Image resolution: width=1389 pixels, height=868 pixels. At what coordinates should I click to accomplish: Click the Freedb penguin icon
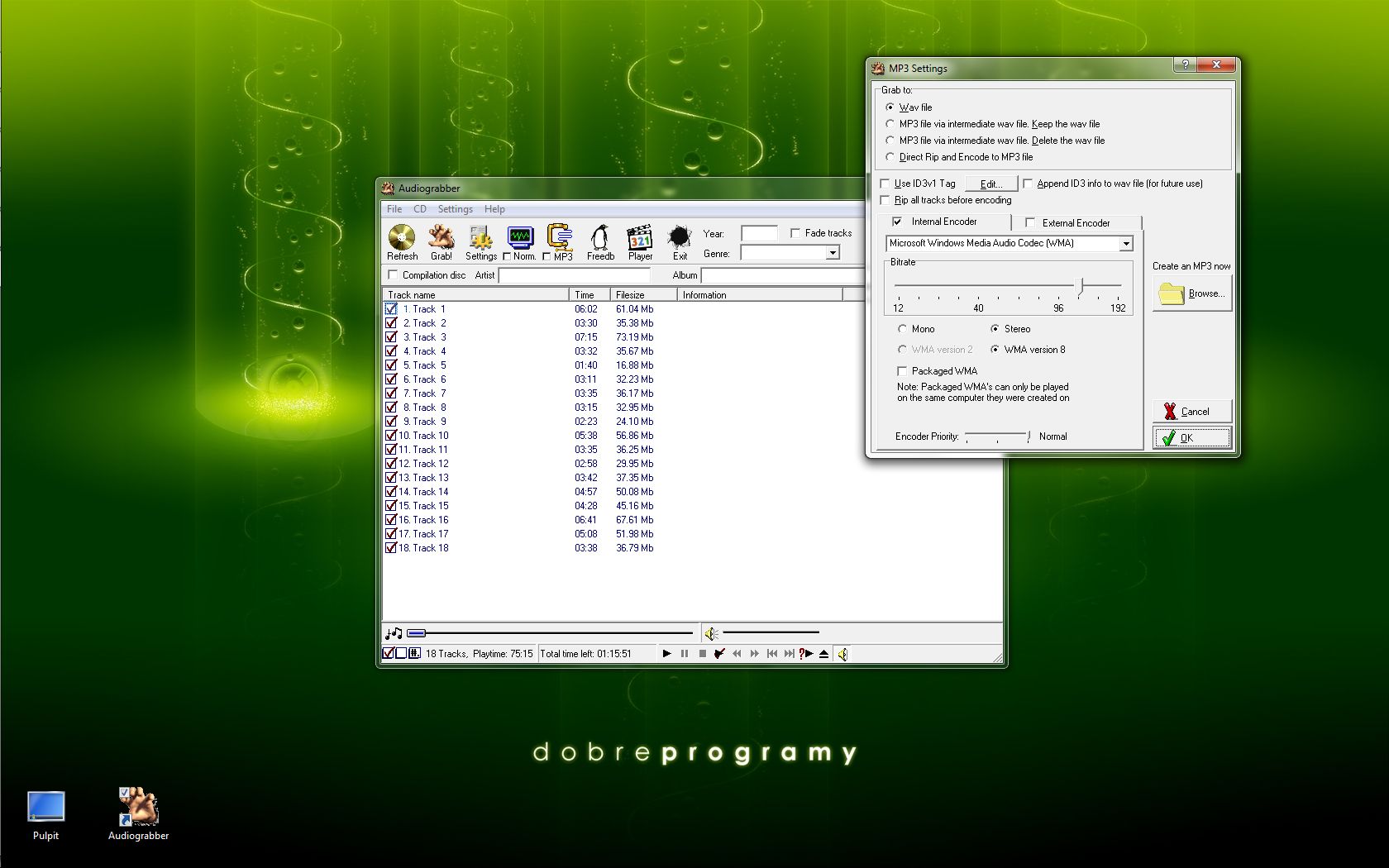click(x=599, y=237)
